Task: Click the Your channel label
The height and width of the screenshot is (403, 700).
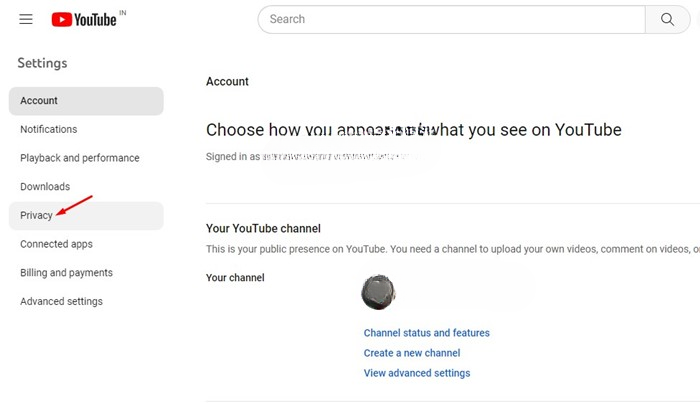Action: (x=235, y=278)
